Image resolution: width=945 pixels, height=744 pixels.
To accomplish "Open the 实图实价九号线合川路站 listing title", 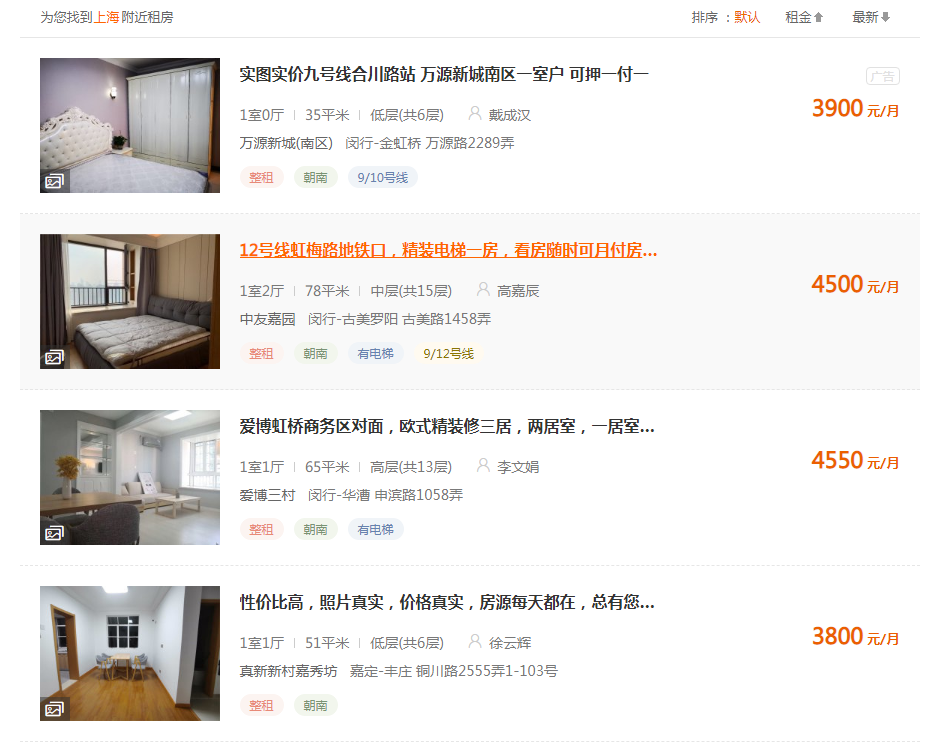I will coord(444,74).
